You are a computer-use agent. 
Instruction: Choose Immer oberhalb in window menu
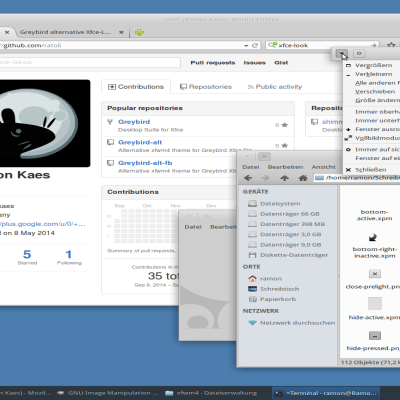click(x=373, y=112)
